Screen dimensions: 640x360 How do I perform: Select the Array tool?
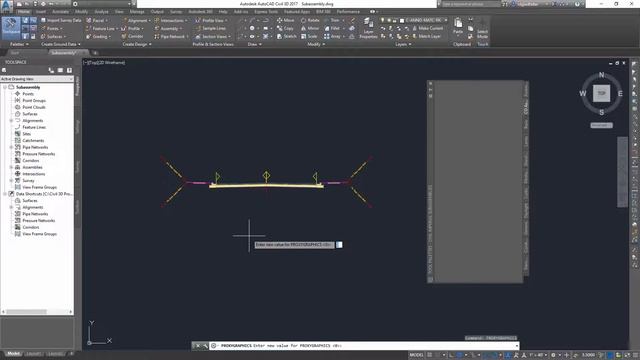tap(333, 36)
